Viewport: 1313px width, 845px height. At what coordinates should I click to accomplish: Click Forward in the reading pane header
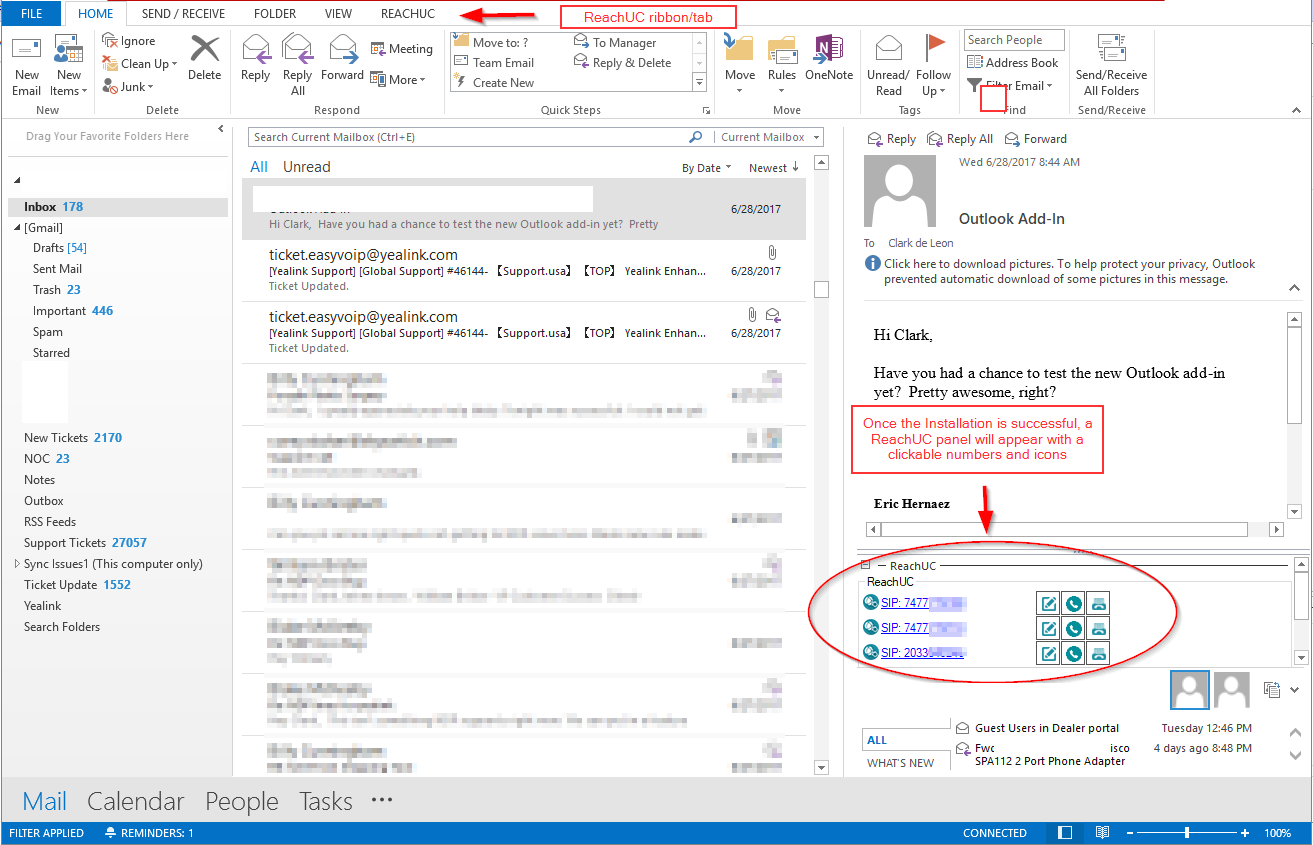pyautogui.click(x=1035, y=139)
